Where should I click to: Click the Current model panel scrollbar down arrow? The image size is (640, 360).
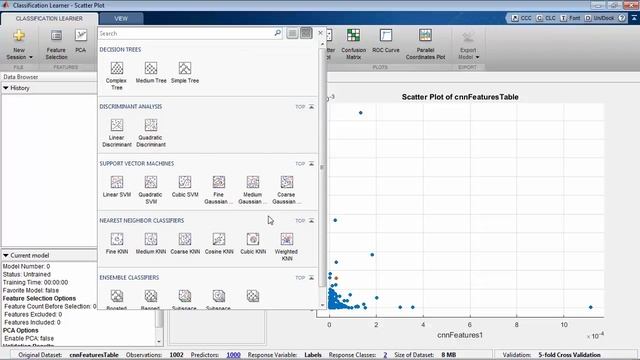click(x=159, y=342)
